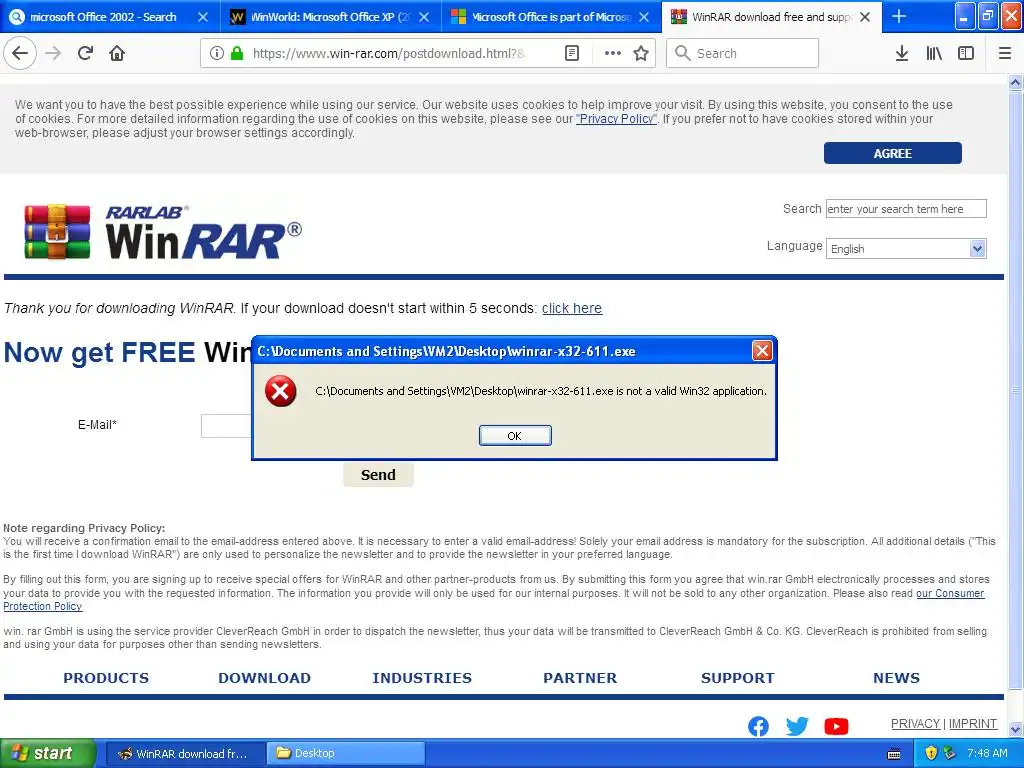This screenshot has width=1024, height=768.
Task: Select the WinRAR download tab
Action: tap(771, 17)
